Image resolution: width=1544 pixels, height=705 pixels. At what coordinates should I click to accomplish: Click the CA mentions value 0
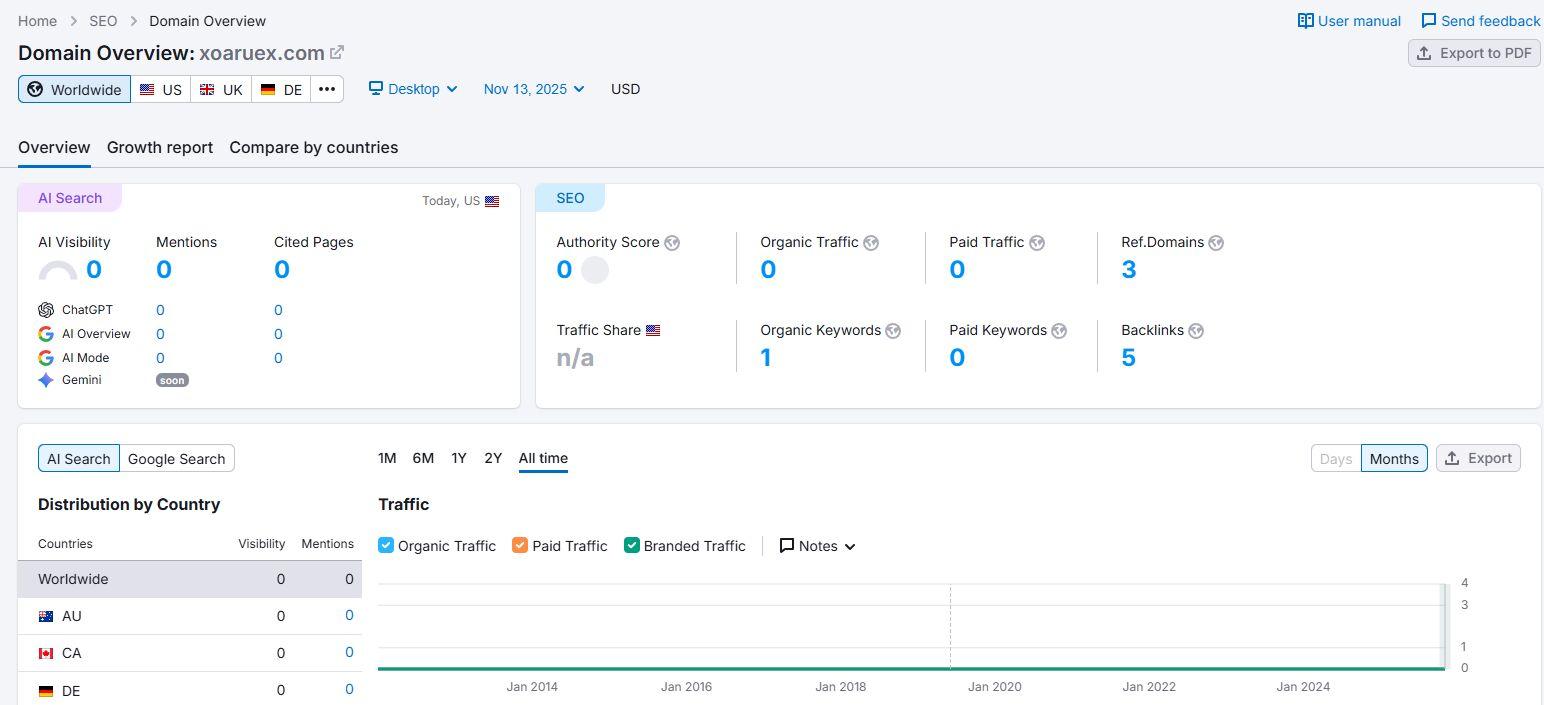tap(349, 652)
